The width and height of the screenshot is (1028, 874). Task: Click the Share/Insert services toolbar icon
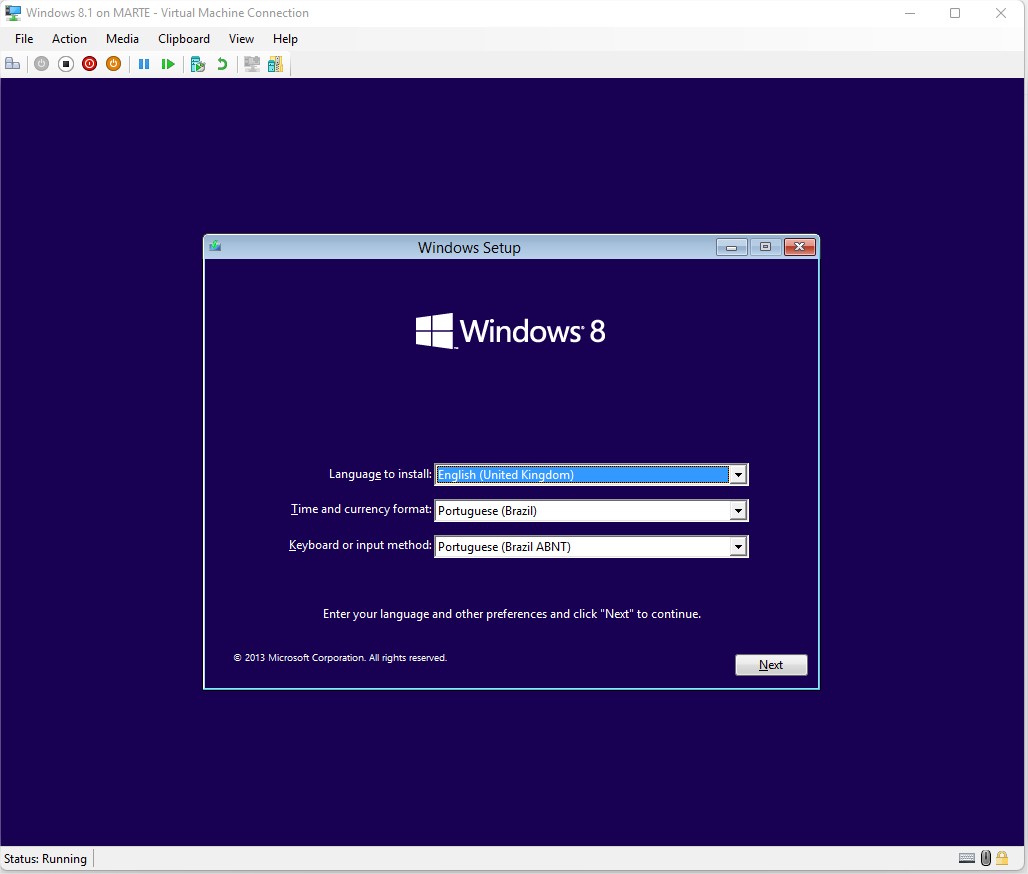(x=275, y=64)
